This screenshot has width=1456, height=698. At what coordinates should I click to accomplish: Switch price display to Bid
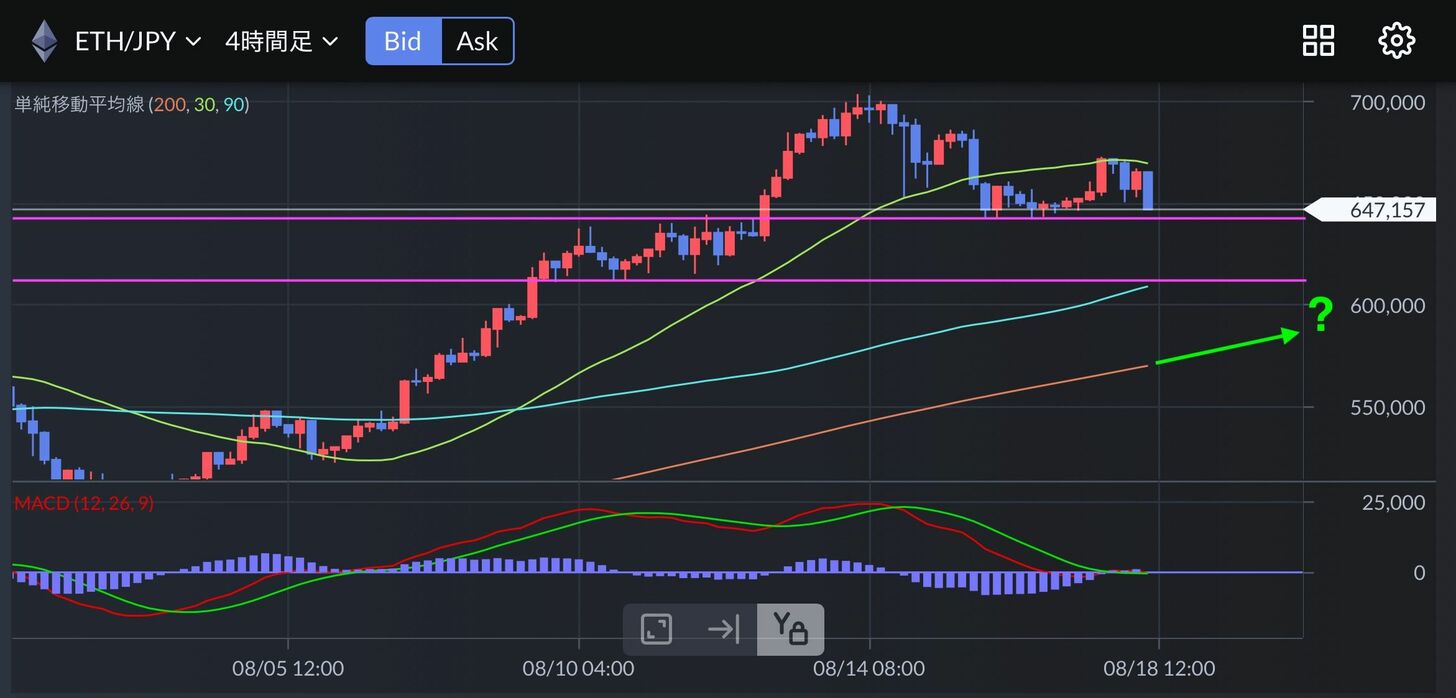coord(403,41)
